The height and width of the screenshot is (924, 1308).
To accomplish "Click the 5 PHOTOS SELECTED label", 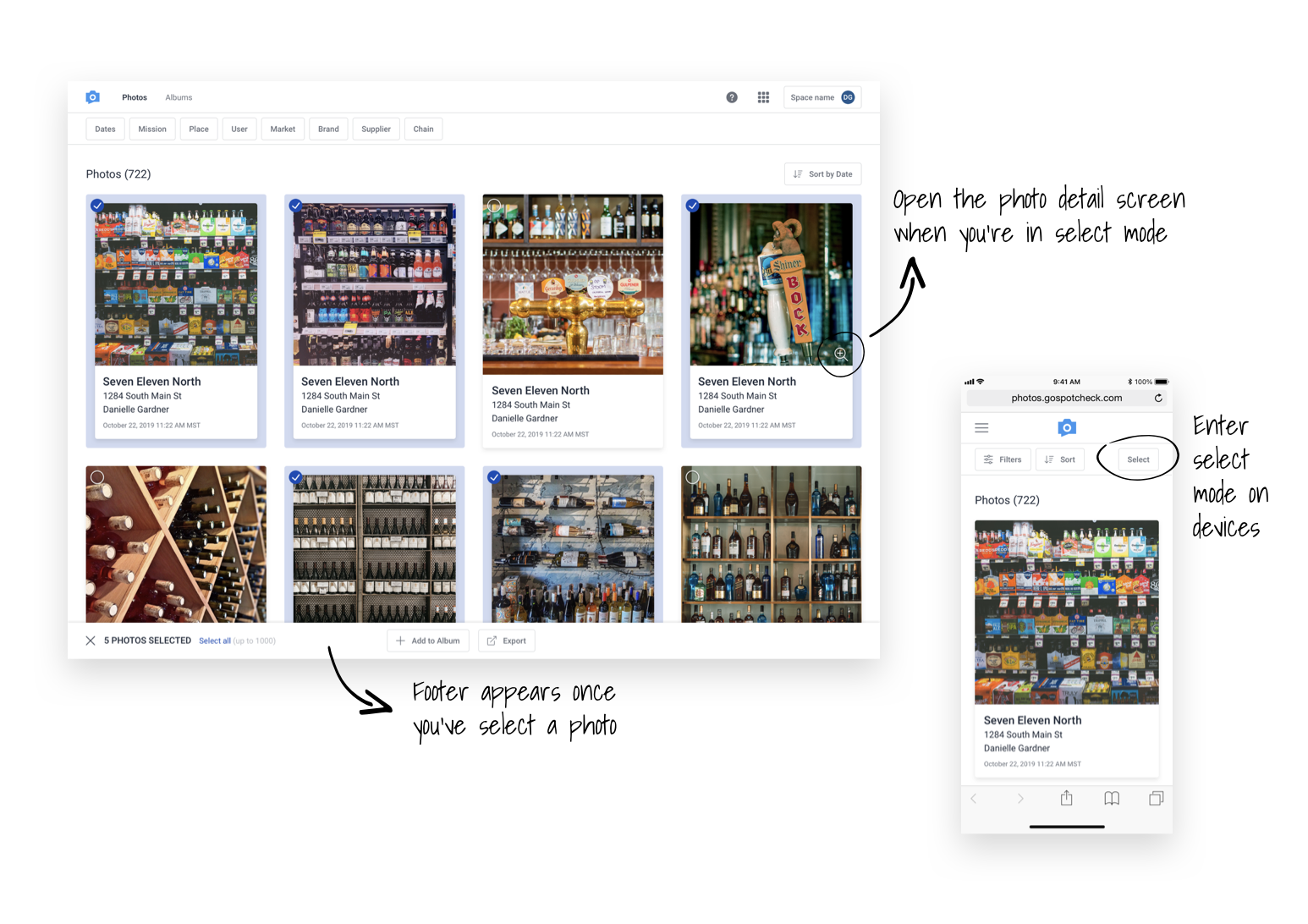I will pyautogui.click(x=147, y=641).
